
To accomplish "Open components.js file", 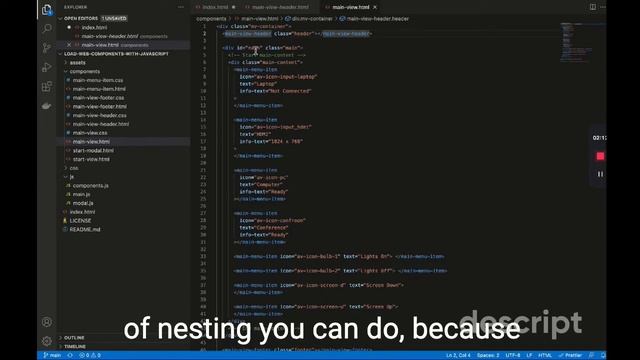I will (91, 186).
